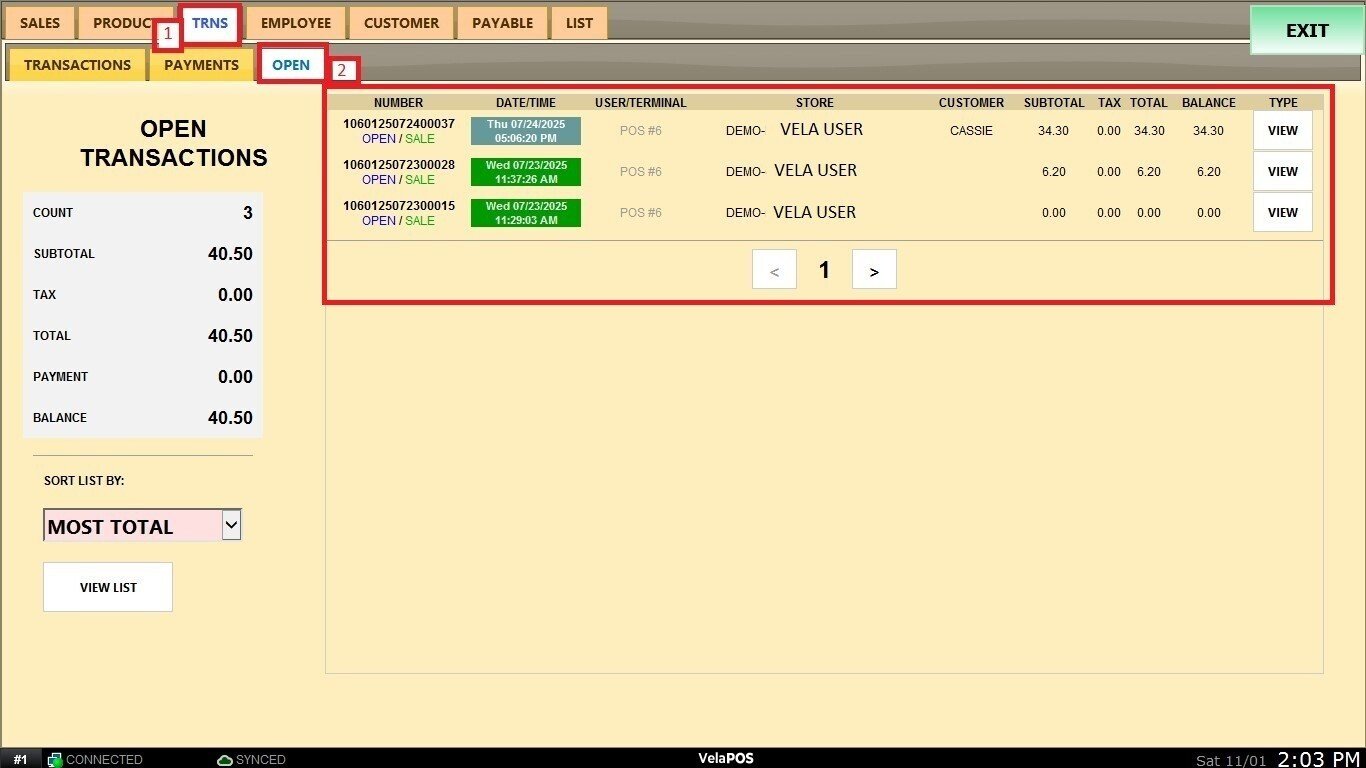1366x768 pixels.
Task: Select the TRANSACTIONS sub-tab
Action: [77, 65]
